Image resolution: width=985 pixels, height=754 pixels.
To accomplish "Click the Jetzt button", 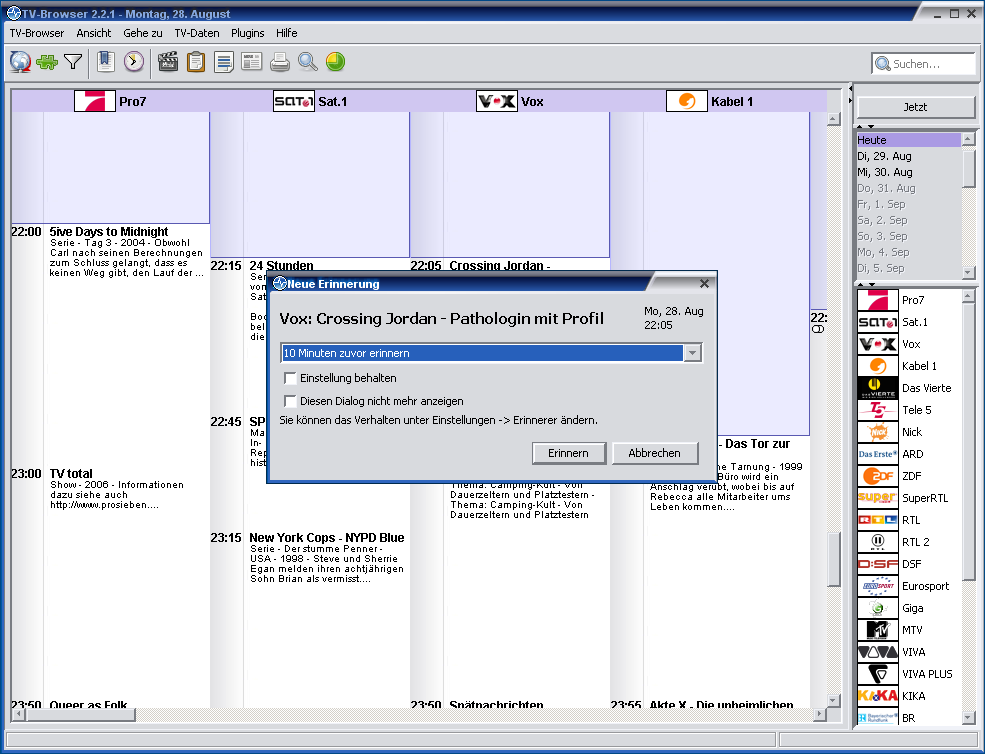I will coord(915,107).
